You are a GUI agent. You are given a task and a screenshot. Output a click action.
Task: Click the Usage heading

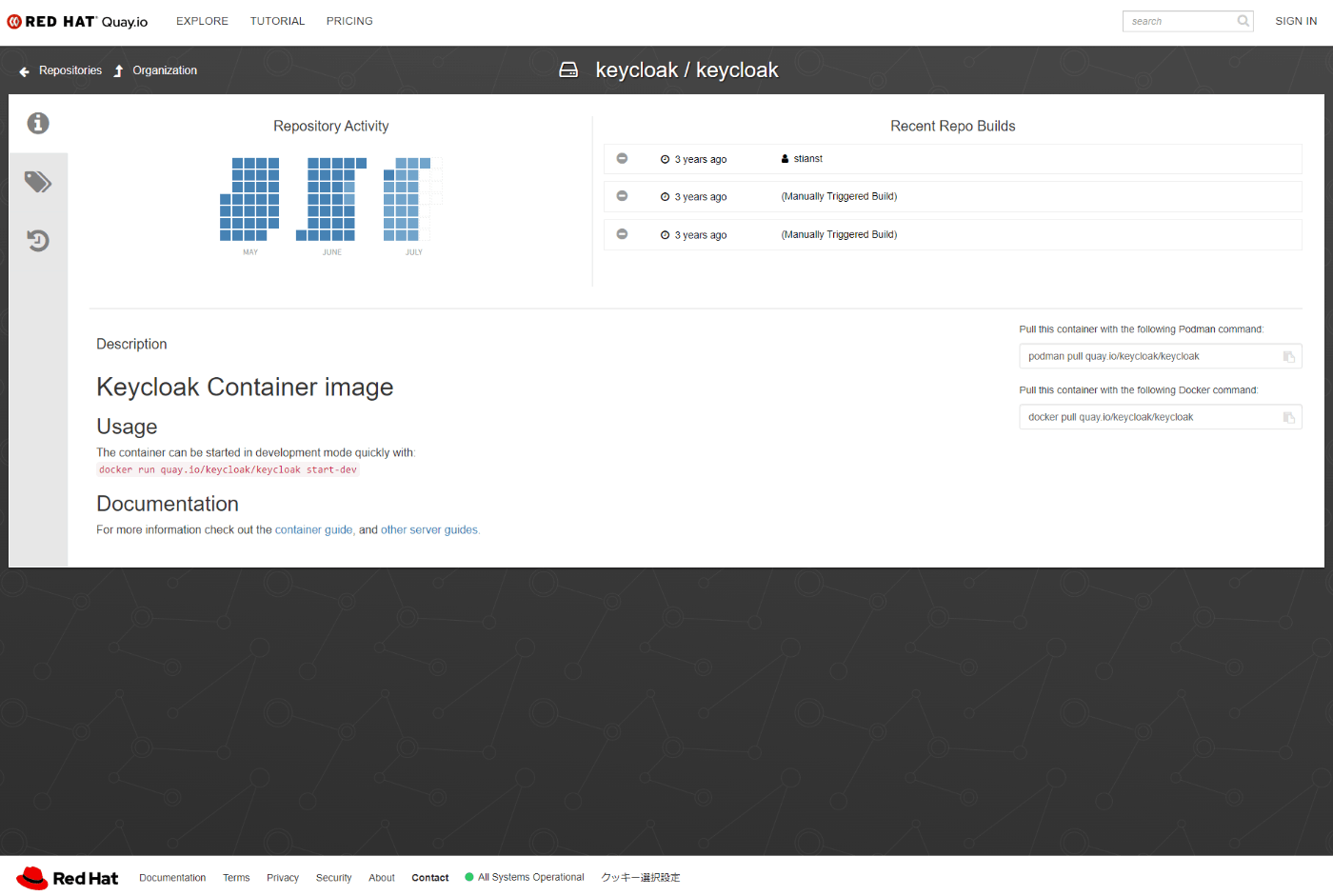127,427
